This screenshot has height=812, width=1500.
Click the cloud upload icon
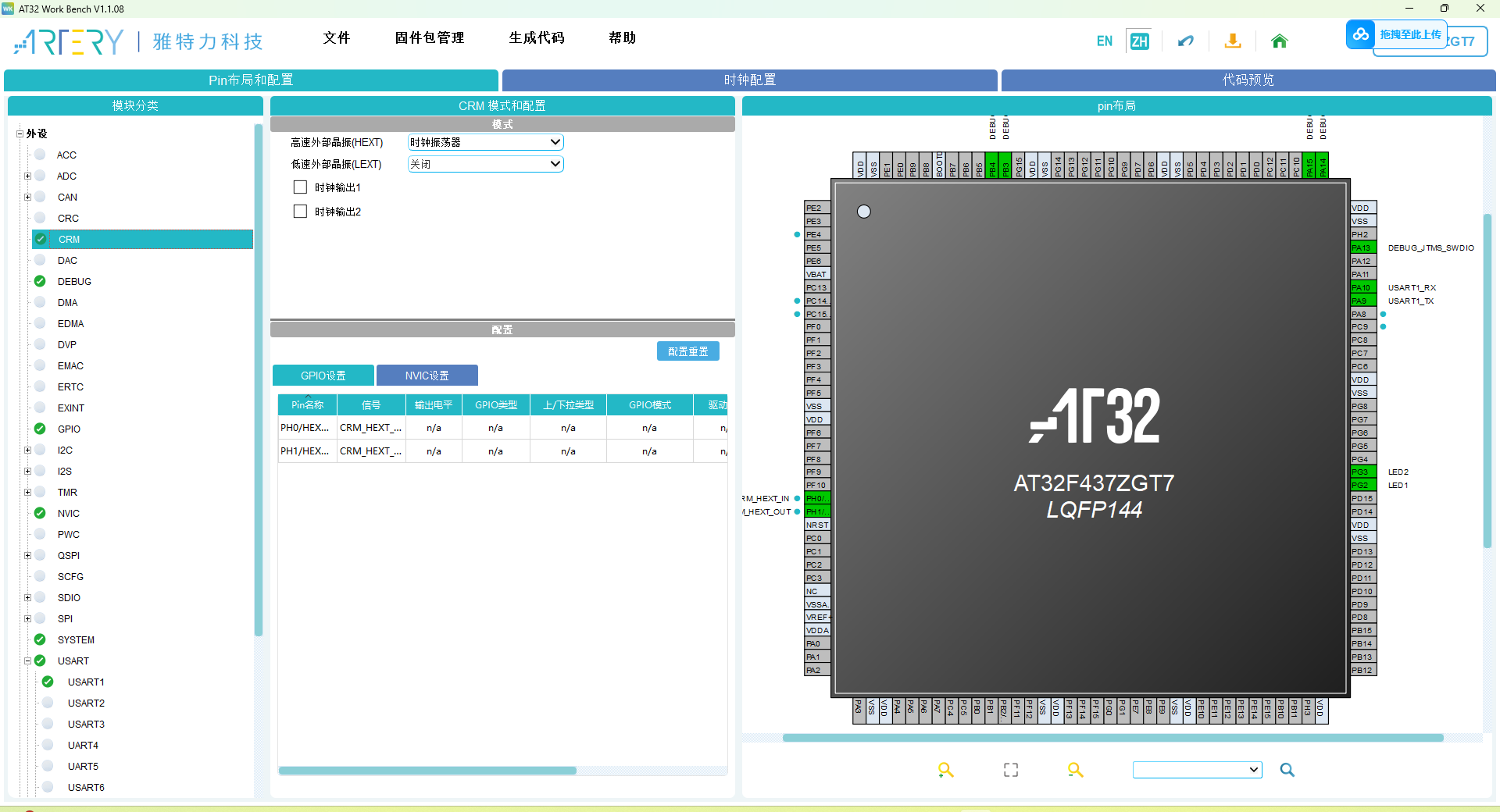click(x=1361, y=34)
